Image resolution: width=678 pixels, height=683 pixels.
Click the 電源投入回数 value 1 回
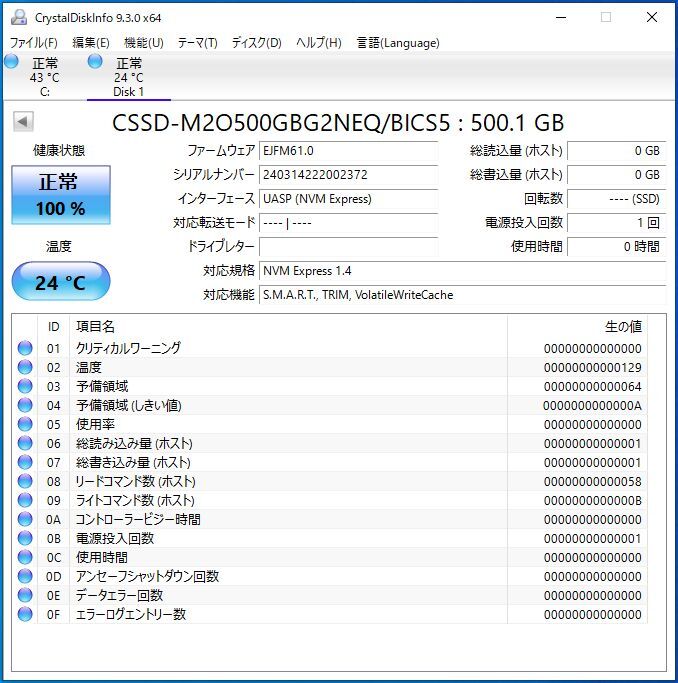[617, 223]
